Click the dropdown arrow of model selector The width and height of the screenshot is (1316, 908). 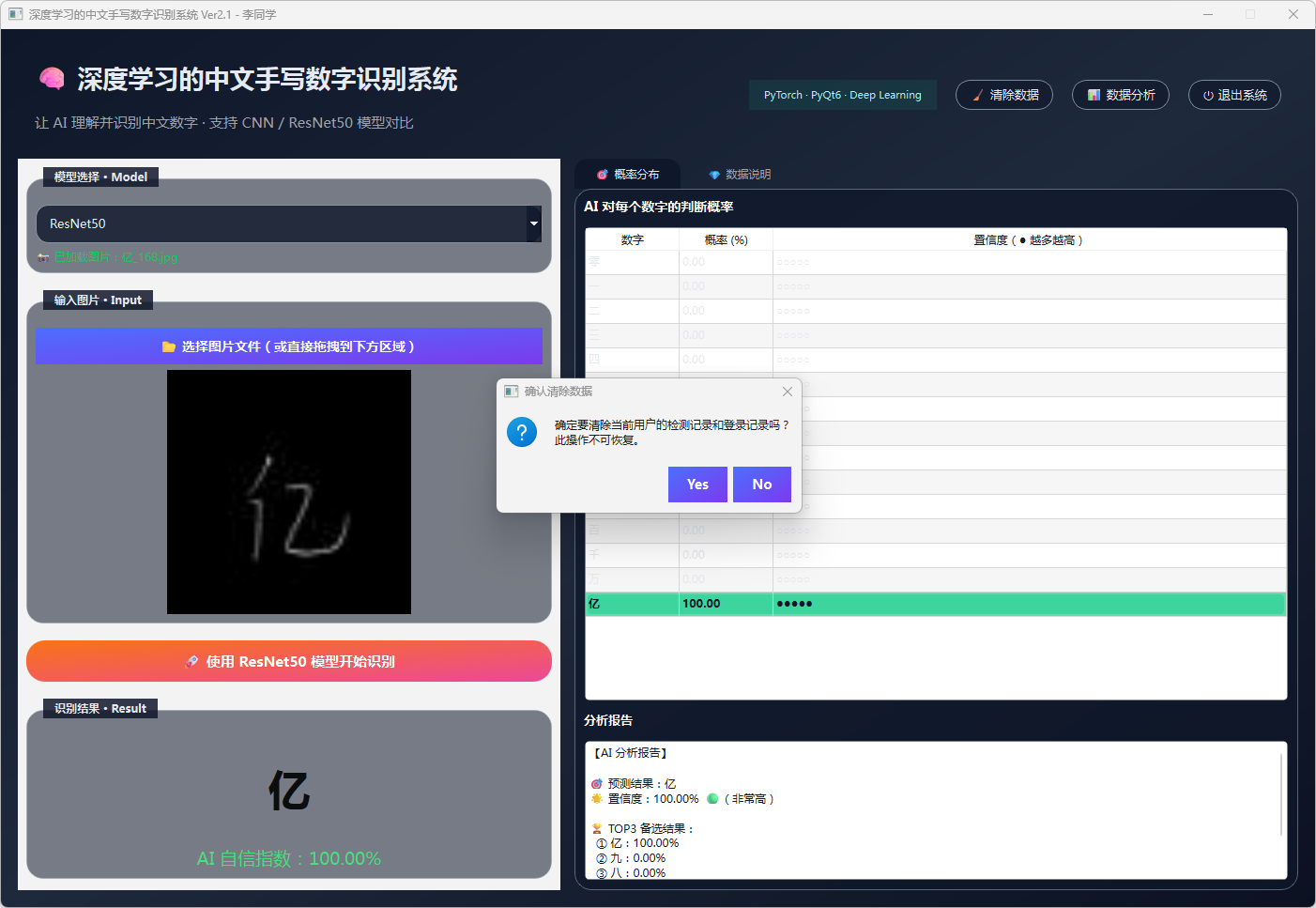[x=533, y=223]
